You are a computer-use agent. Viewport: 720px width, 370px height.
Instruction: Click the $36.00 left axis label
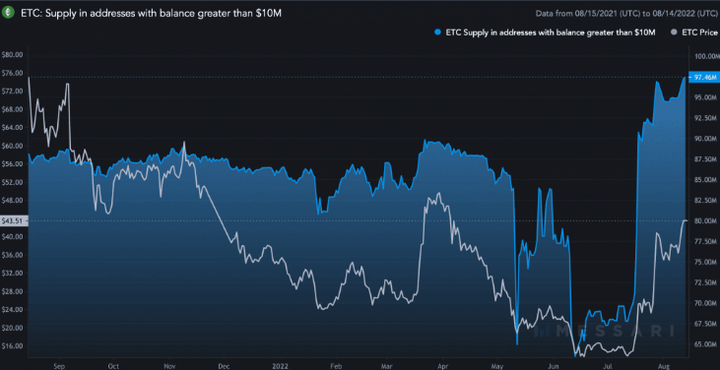point(13,254)
